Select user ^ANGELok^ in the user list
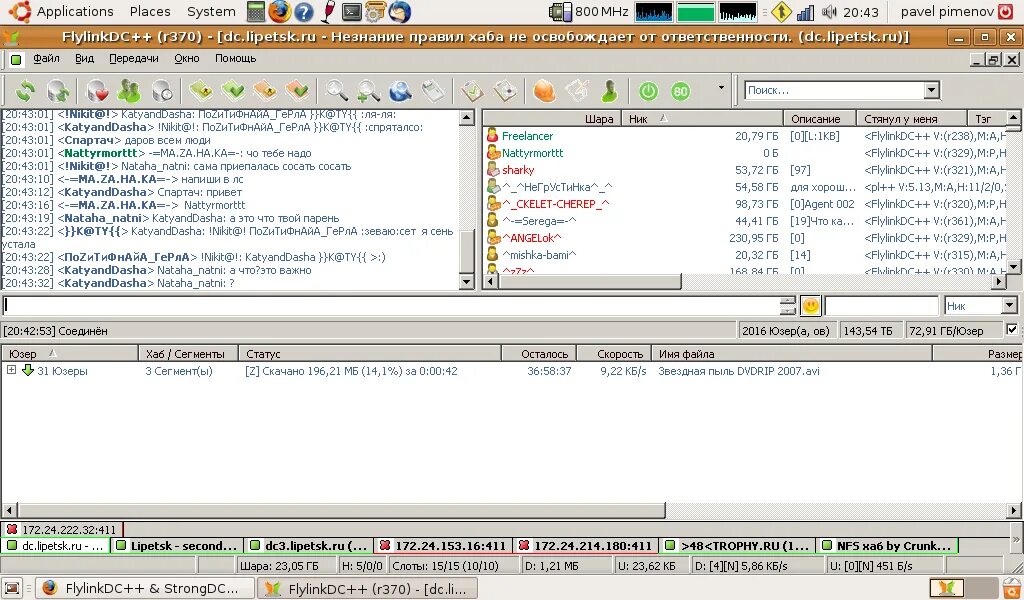Image resolution: width=1024 pixels, height=600 pixels. (531, 238)
